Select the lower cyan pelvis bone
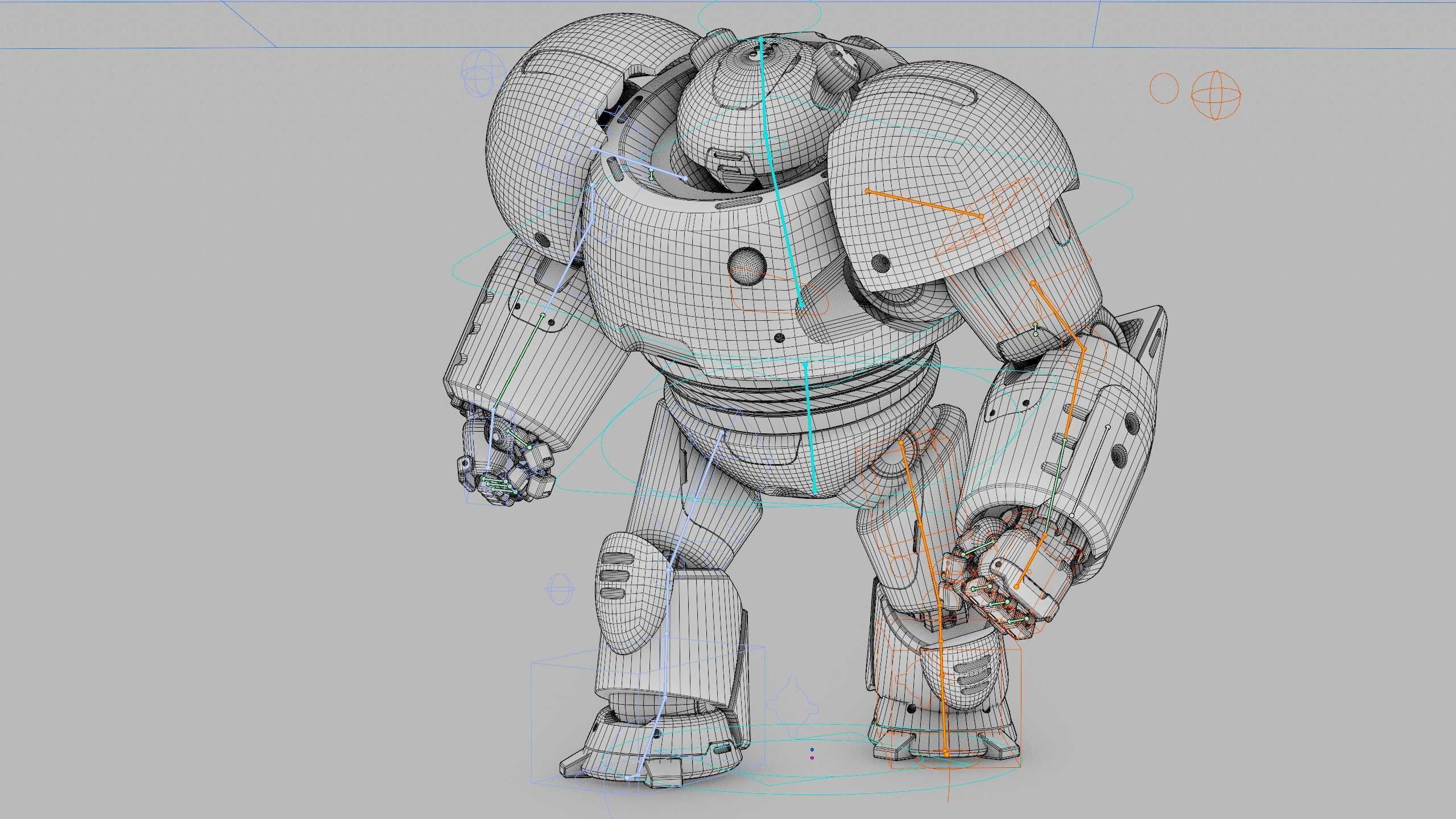 (810, 427)
